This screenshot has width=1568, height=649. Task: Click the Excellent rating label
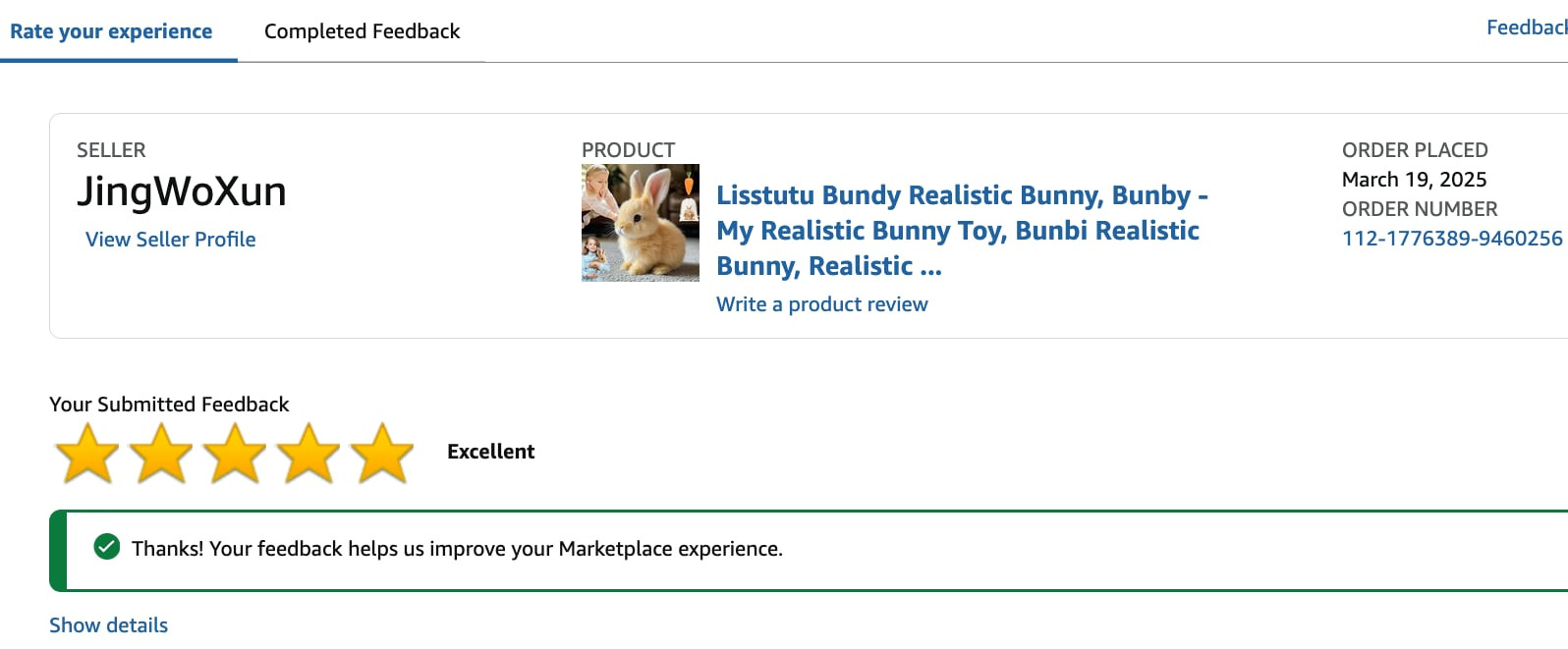(490, 452)
